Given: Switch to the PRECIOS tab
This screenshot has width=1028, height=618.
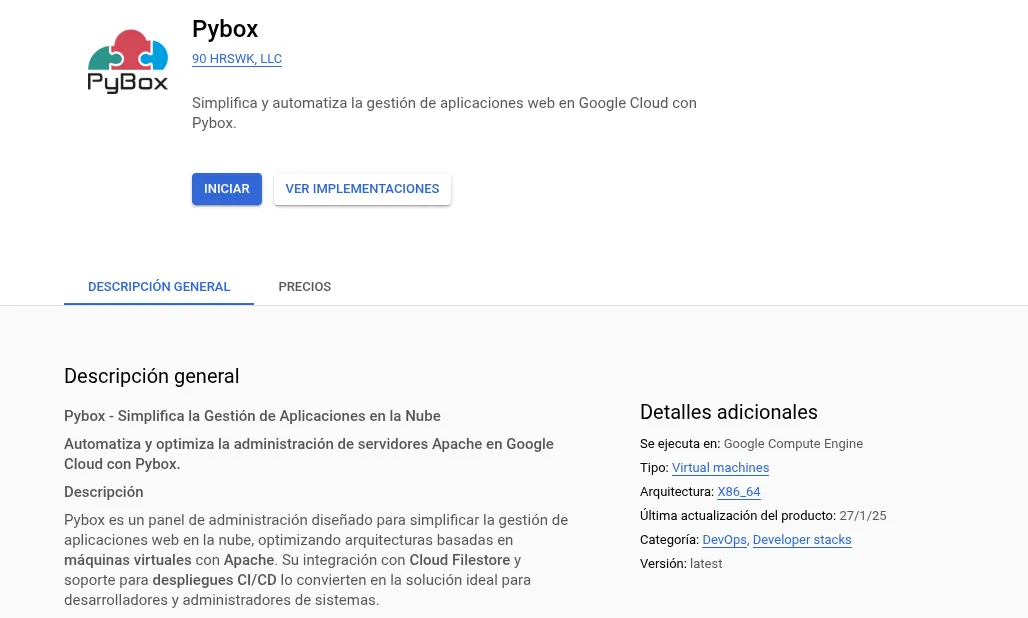Looking at the screenshot, I should click(304, 286).
